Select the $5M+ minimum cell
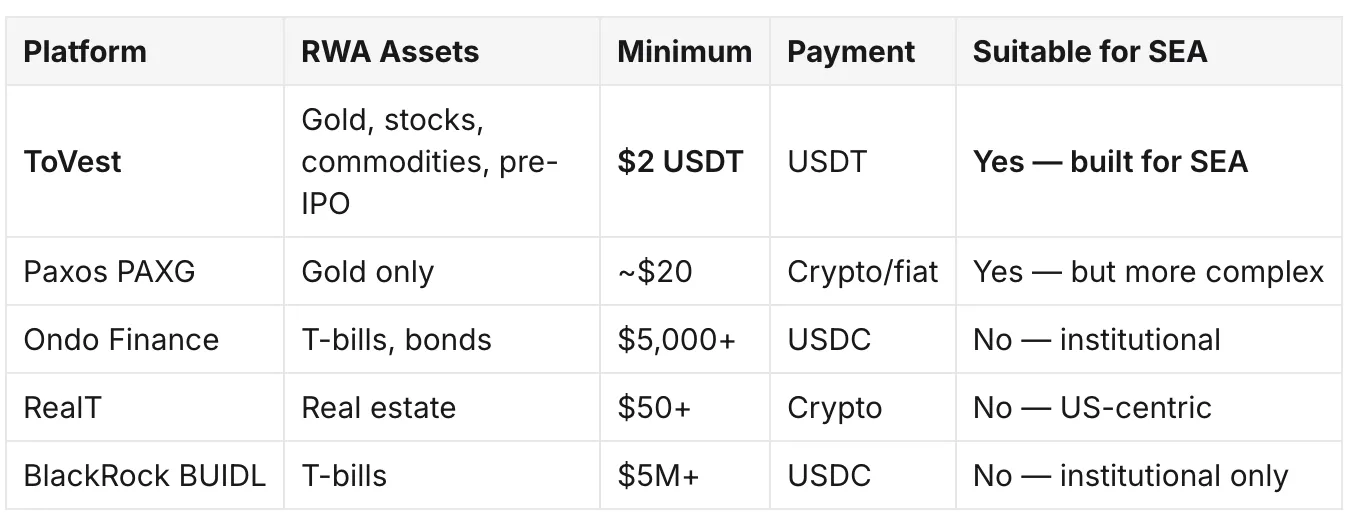 click(x=658, y=475)
